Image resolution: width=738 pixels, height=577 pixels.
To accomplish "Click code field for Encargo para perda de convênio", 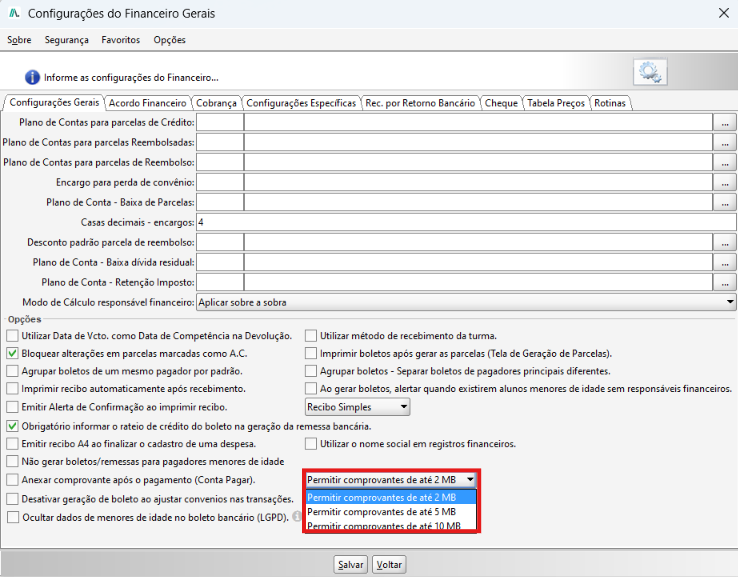I will click(220, 183).
